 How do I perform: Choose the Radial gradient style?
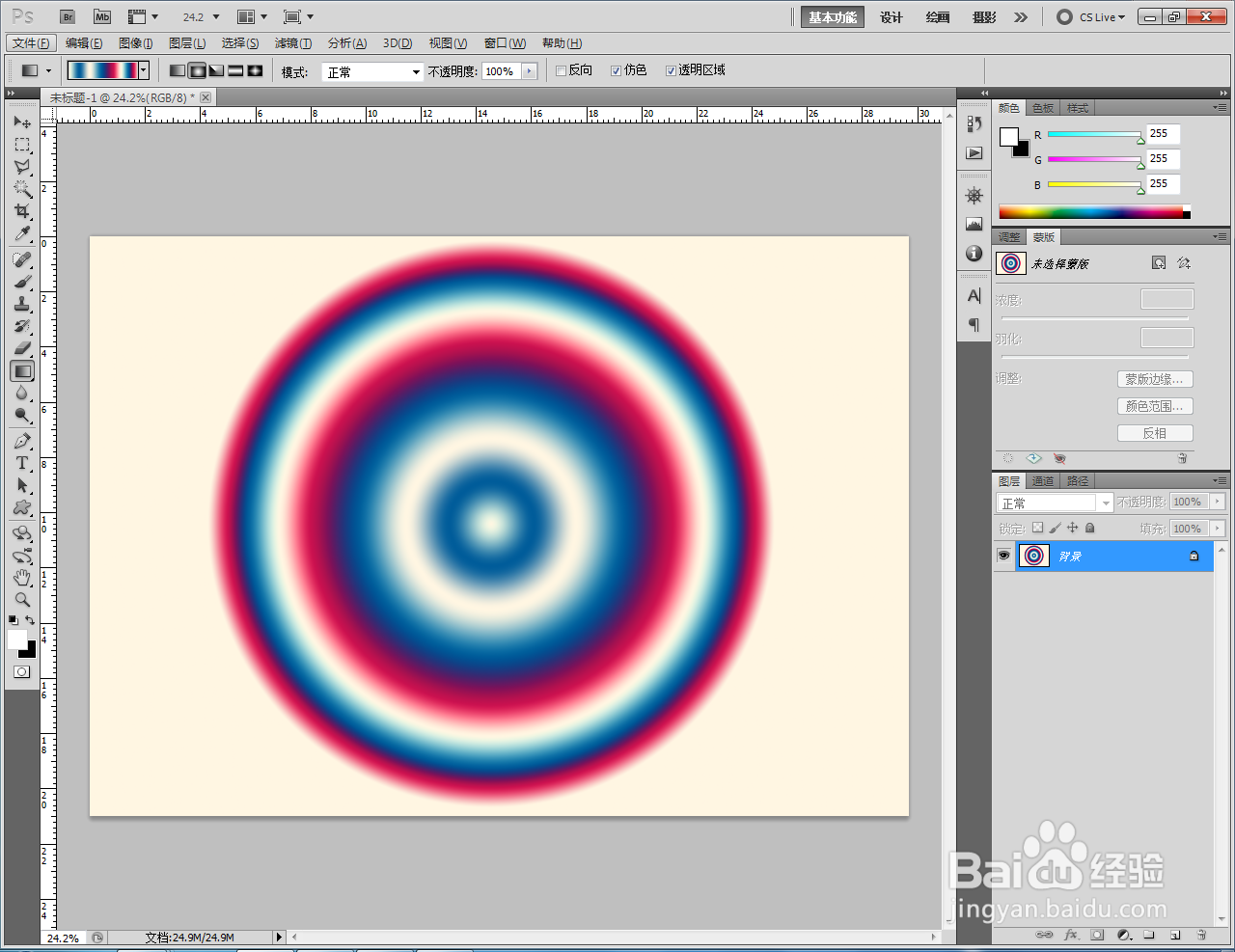pyautogui.click(x=197, y=70)
